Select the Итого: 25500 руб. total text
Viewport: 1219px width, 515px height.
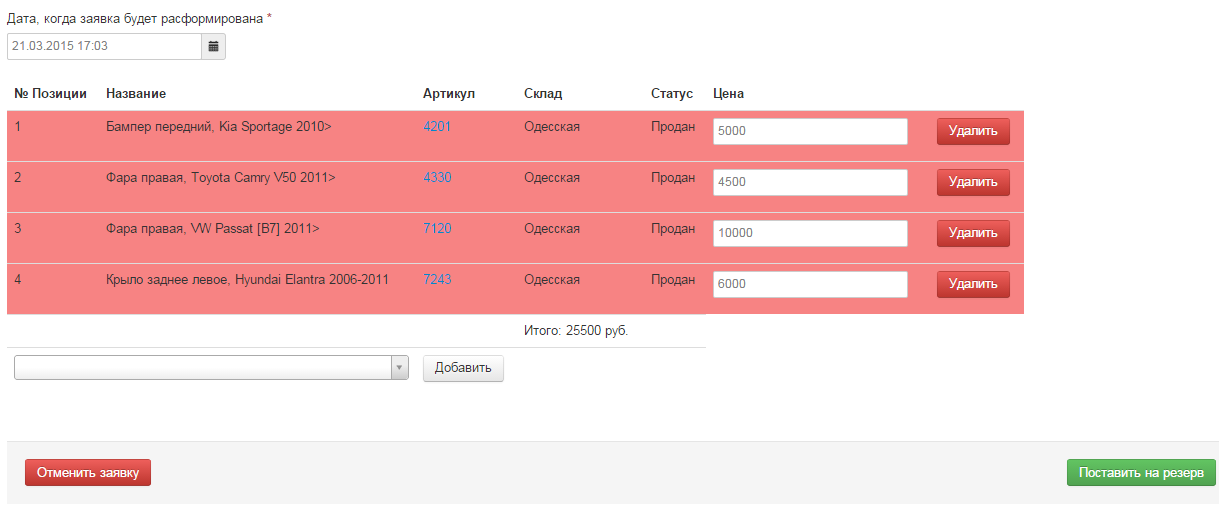pos(576,330)
